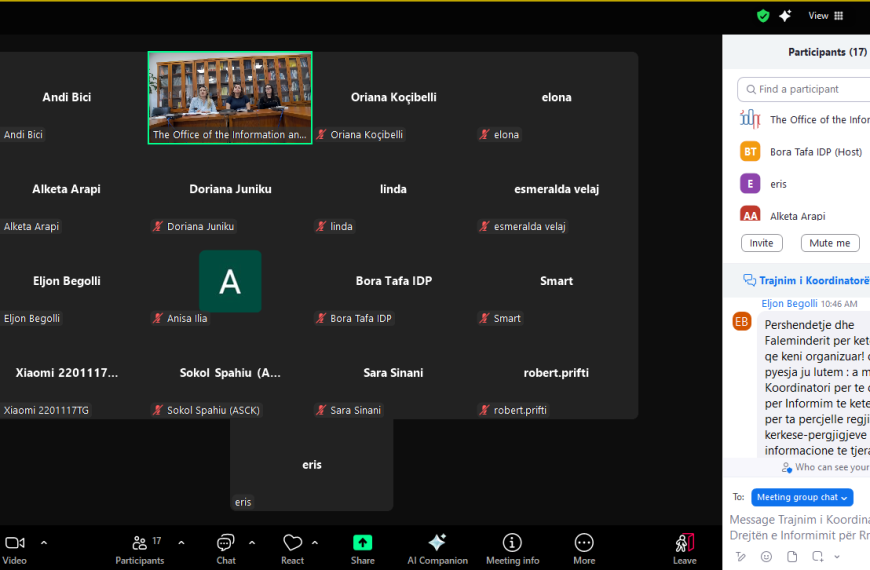Open the Meeting group chat recipient dropdown
Screen dimensions: 870x570
pyautogui.click(x=802, y=497)
